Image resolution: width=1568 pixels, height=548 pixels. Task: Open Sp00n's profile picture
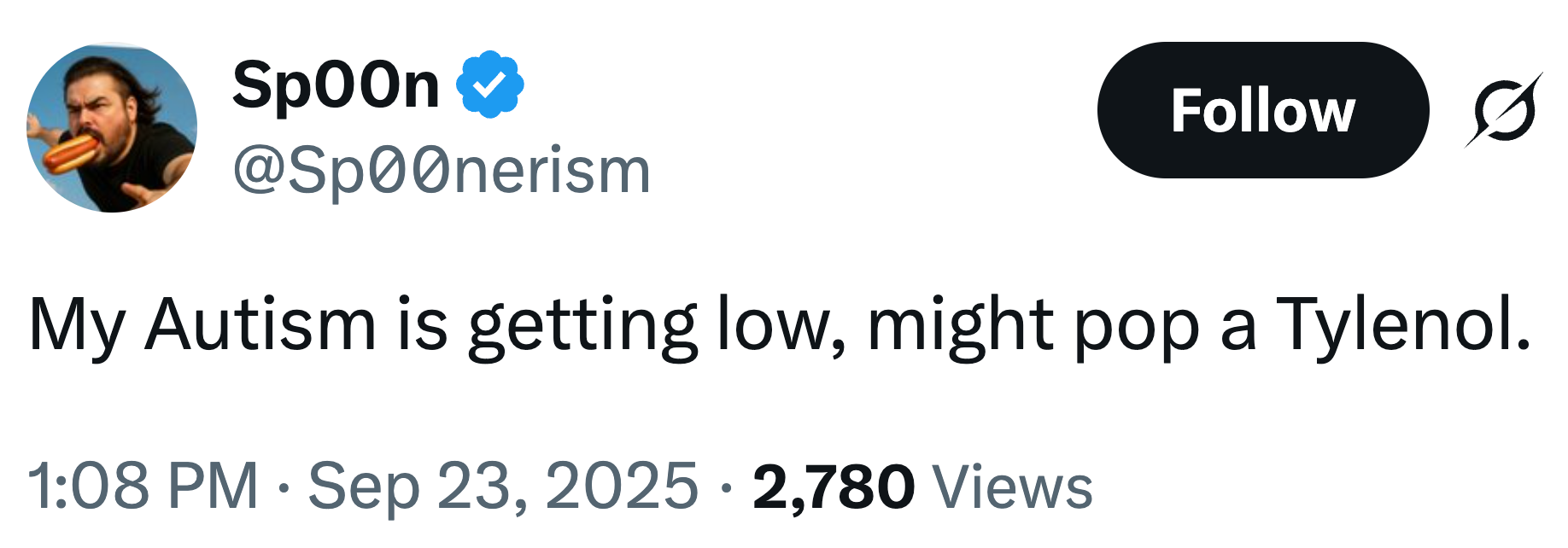112,128
